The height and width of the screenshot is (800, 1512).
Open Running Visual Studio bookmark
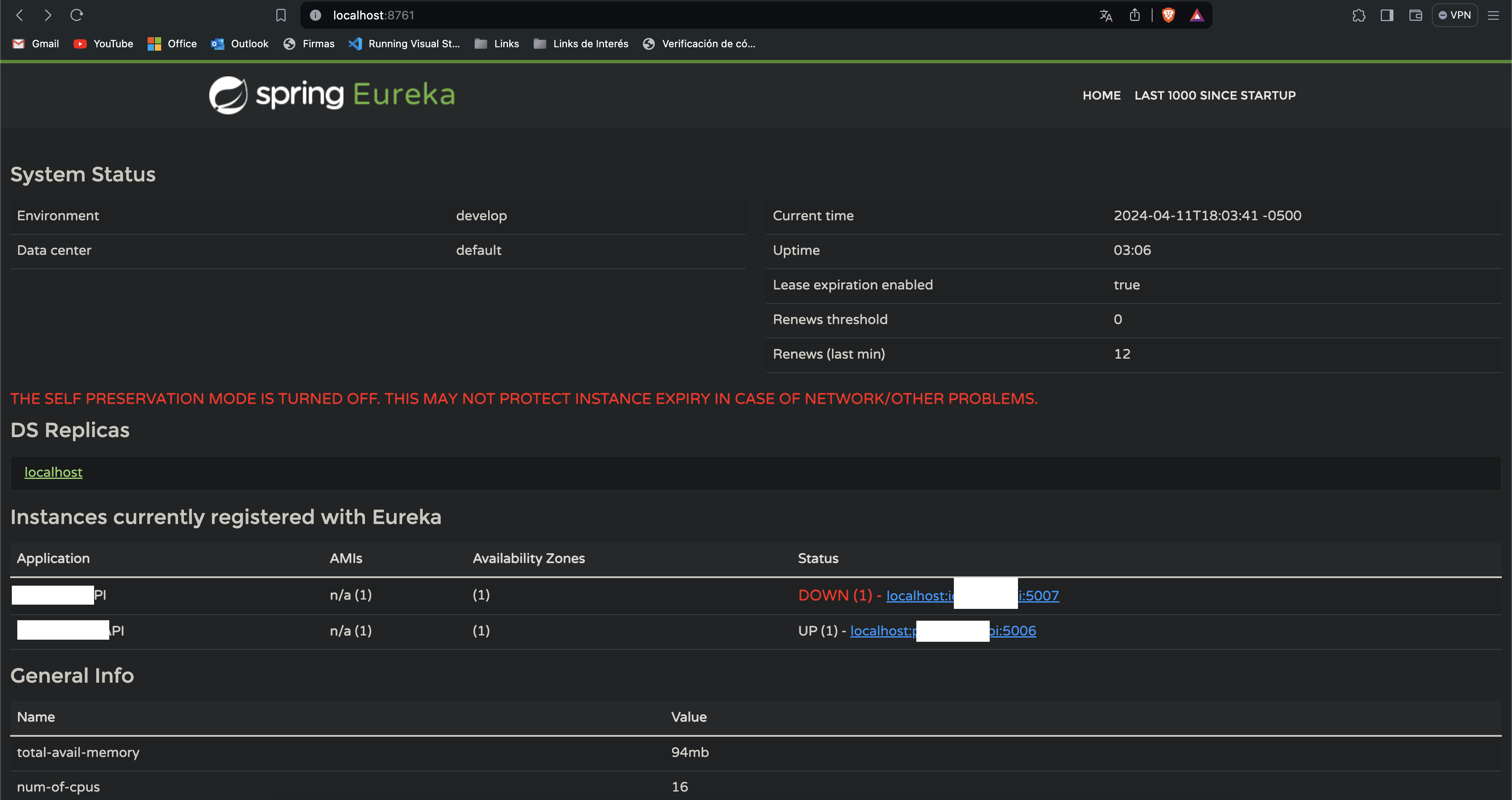click(x=405, y=43)
